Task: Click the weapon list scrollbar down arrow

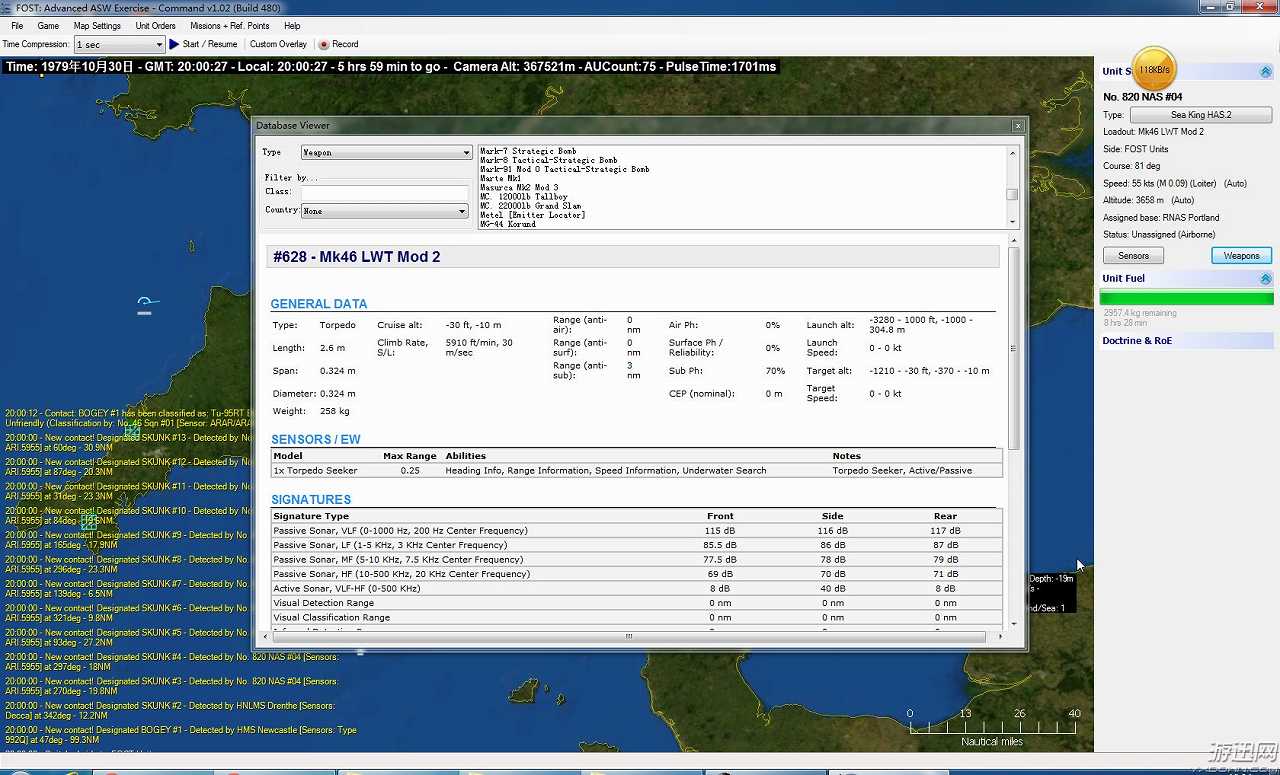Action: click(1012, 222)
